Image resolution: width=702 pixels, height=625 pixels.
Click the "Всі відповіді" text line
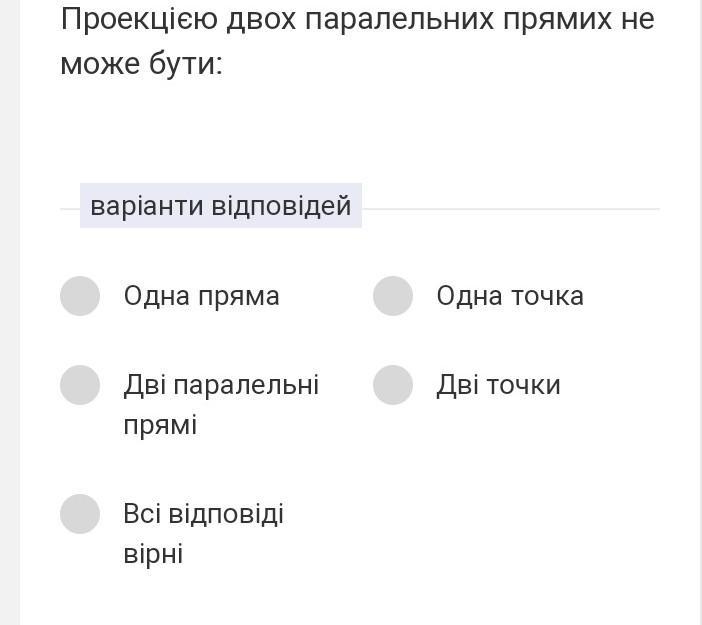pyautogui.click(x=203, y=514)
